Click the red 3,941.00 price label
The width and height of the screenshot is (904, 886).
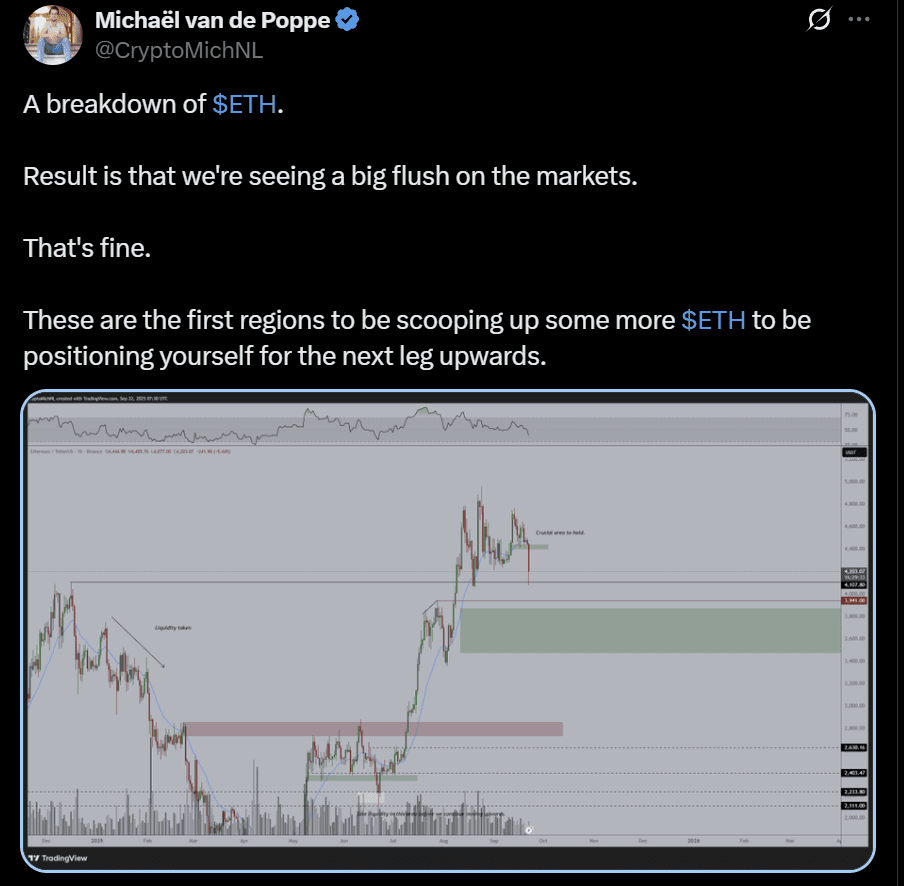(854, 601)
